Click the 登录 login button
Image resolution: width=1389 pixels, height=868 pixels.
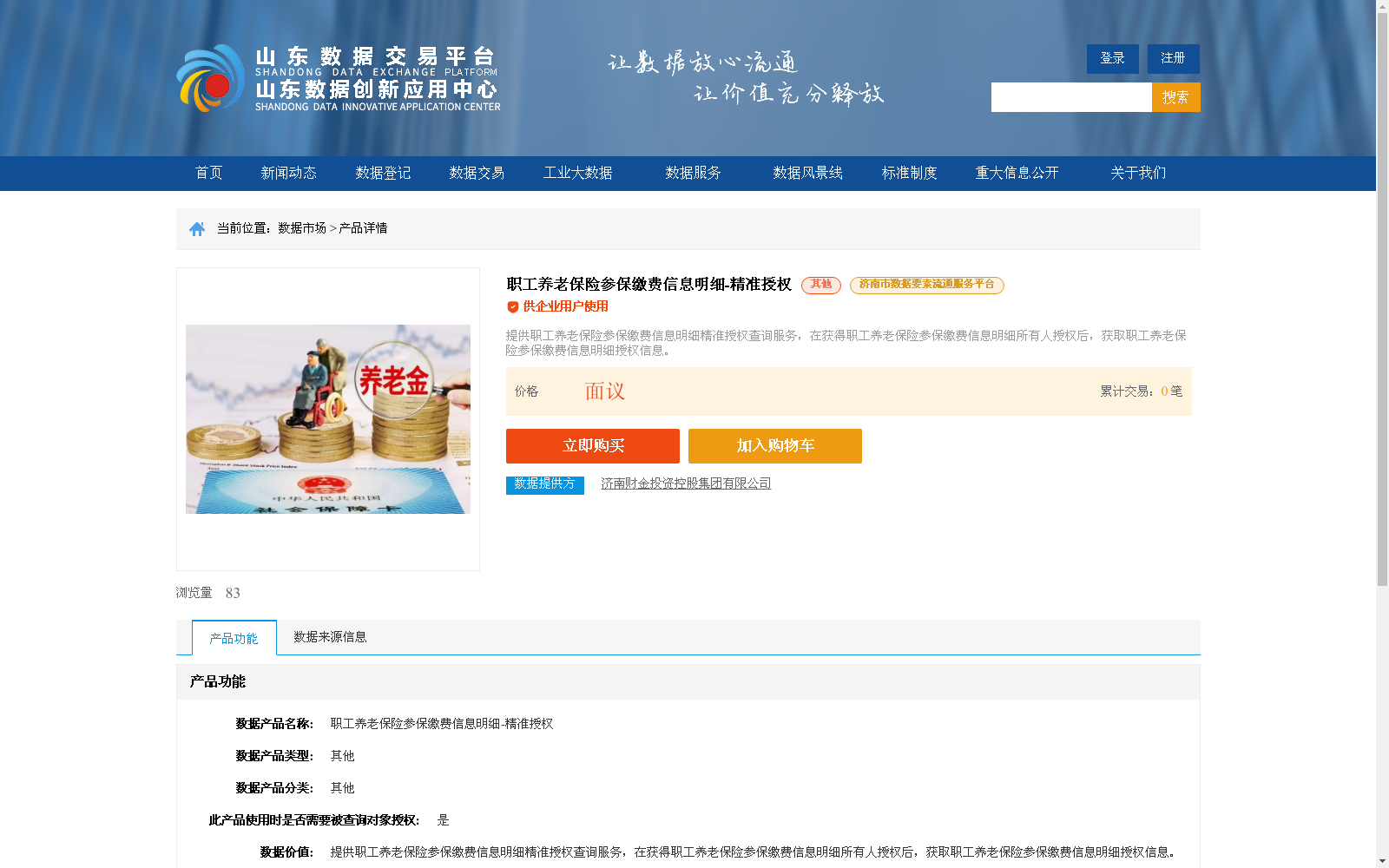[1112, 58]
